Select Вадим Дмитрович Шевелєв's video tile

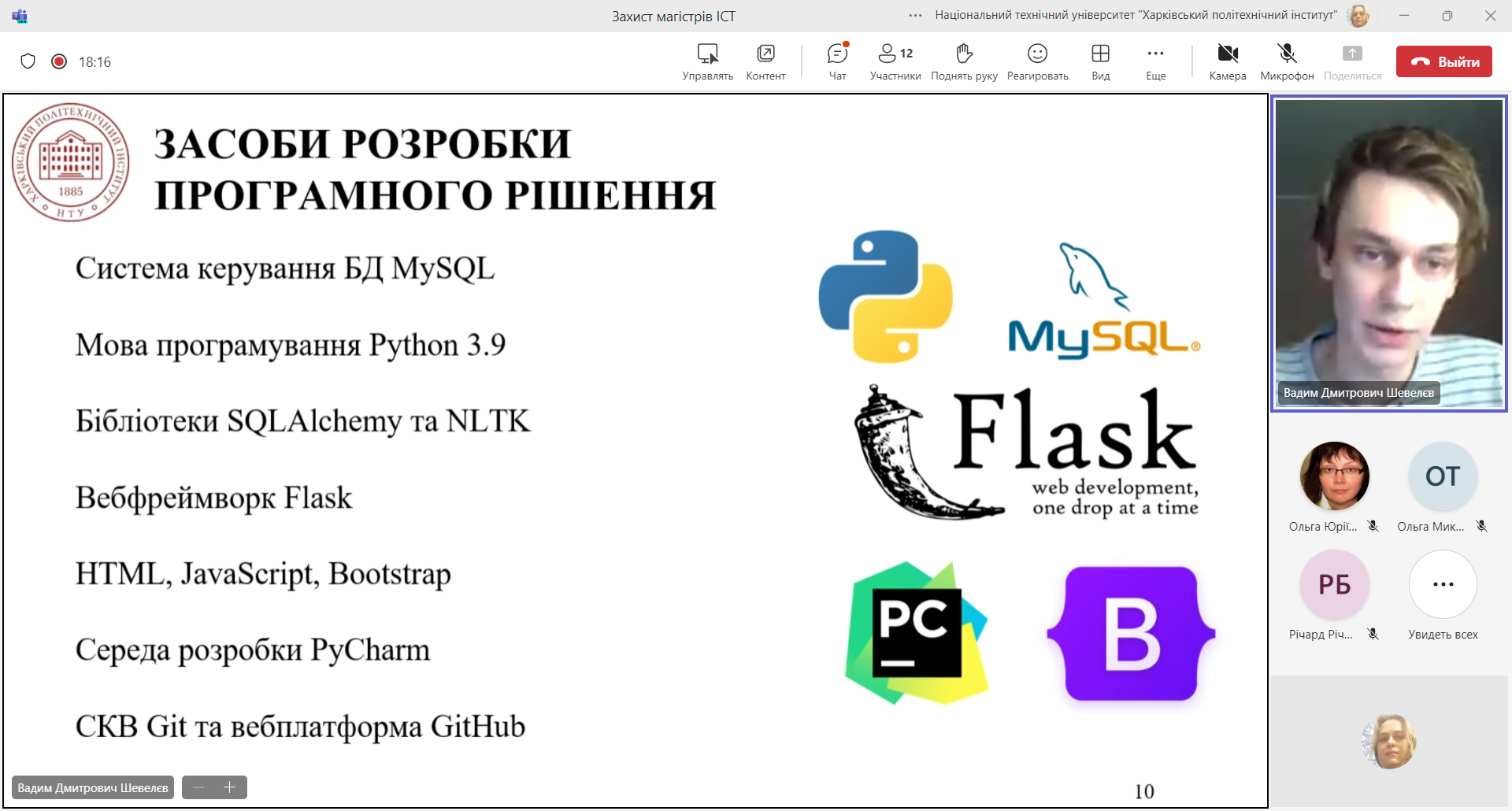point(1389,254)
